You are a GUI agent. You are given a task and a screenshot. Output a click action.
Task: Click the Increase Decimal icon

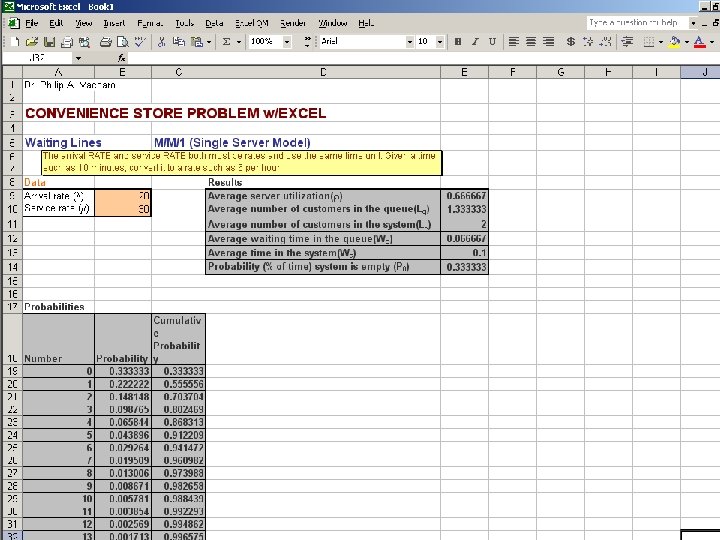coord(588,42)
